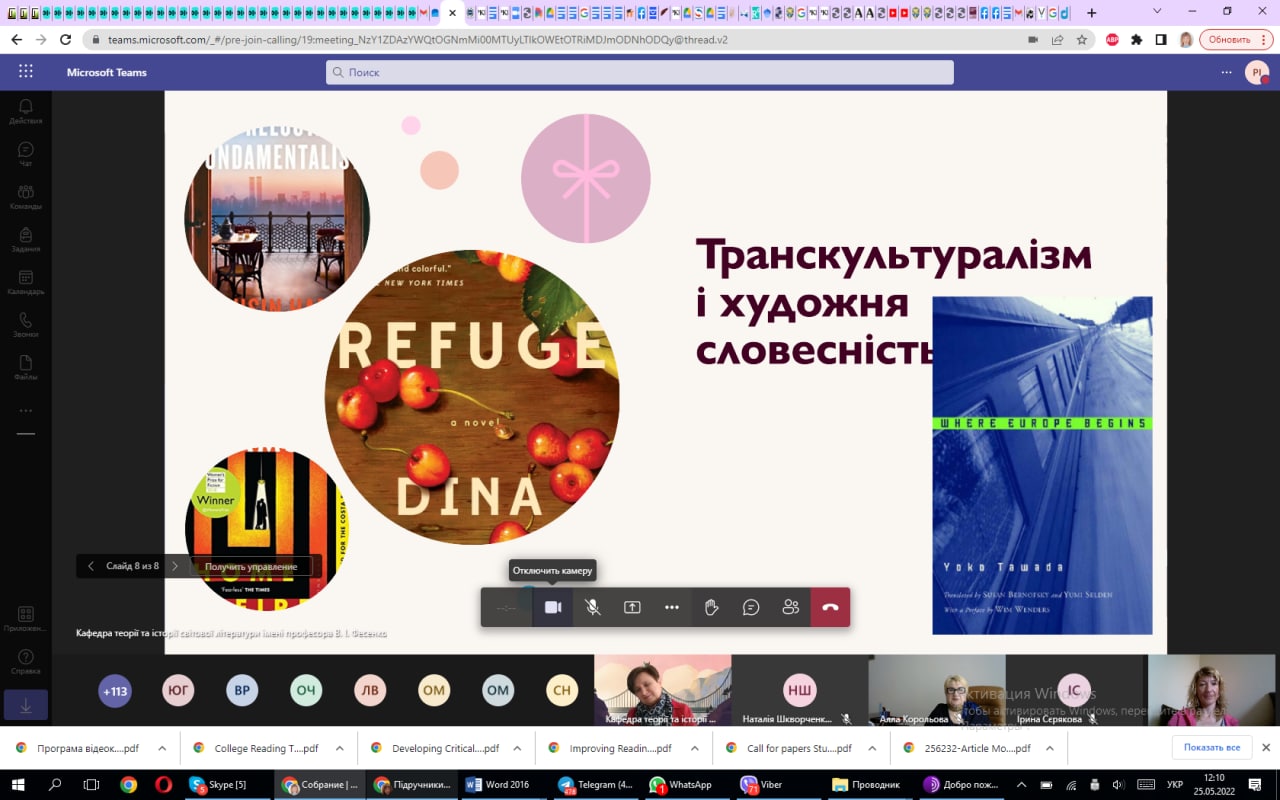The height and width of the screenshot is (800, 1280).
Task: Raise your hand in the meeting
Action: (x=712, y=607)
